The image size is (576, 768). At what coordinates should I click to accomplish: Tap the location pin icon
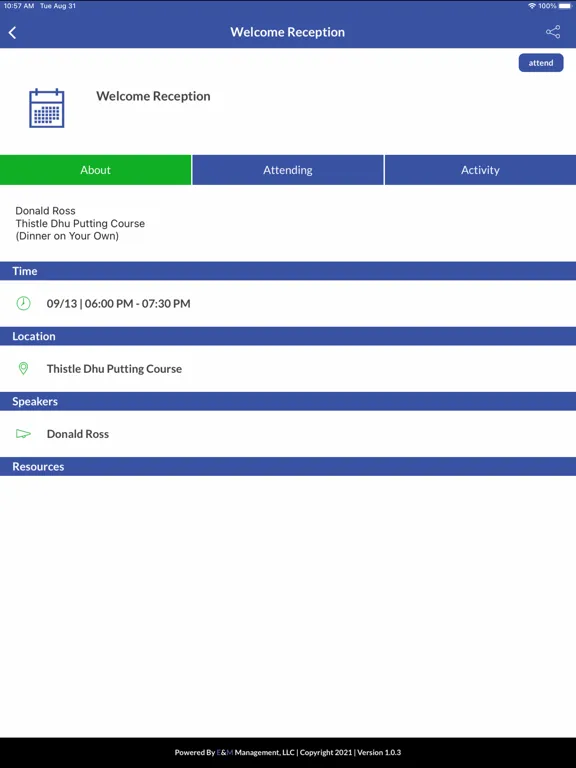(x=23, y=368)
